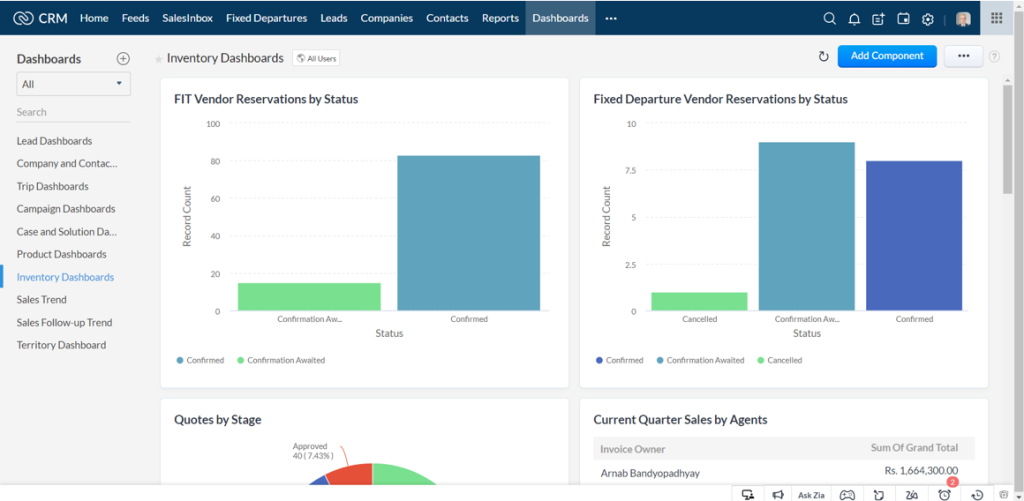The image size is (1024, 501).
Task: Open Campaign Dashboards in sidebar
Action: click(x=66, y=209)
